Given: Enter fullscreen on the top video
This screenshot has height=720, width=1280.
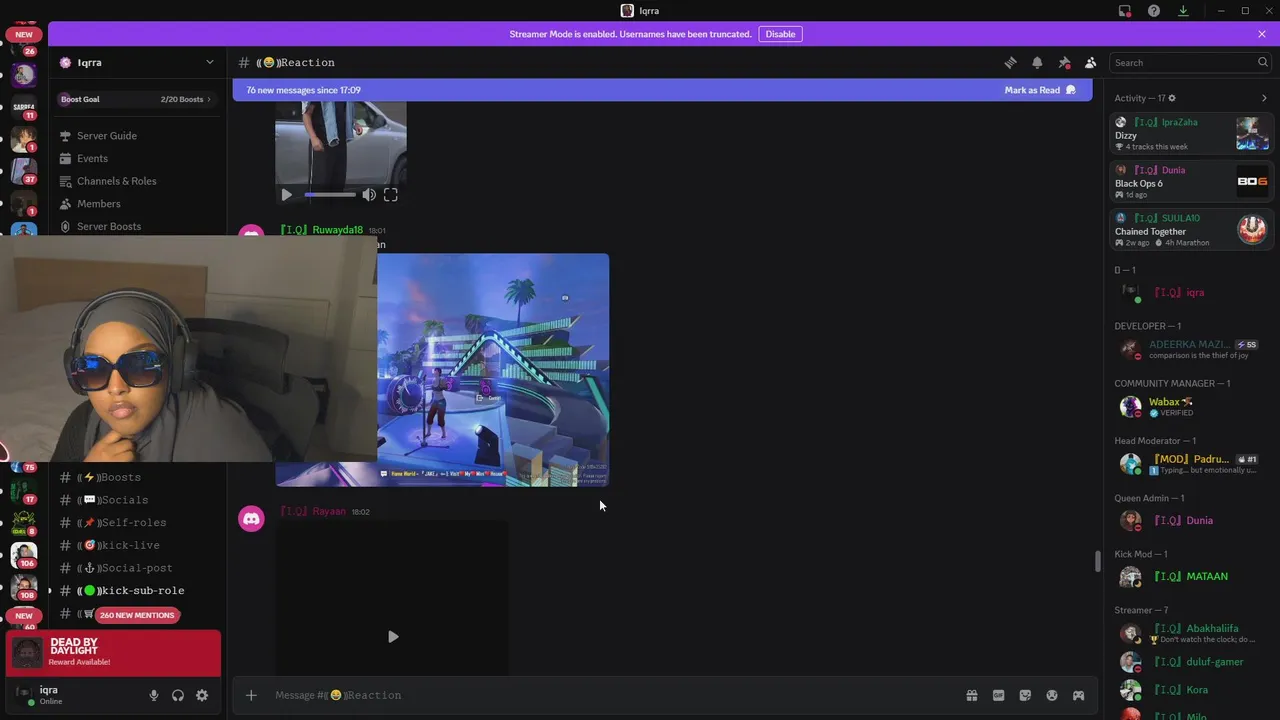Looking at the screenshot, I should (391, 195).
